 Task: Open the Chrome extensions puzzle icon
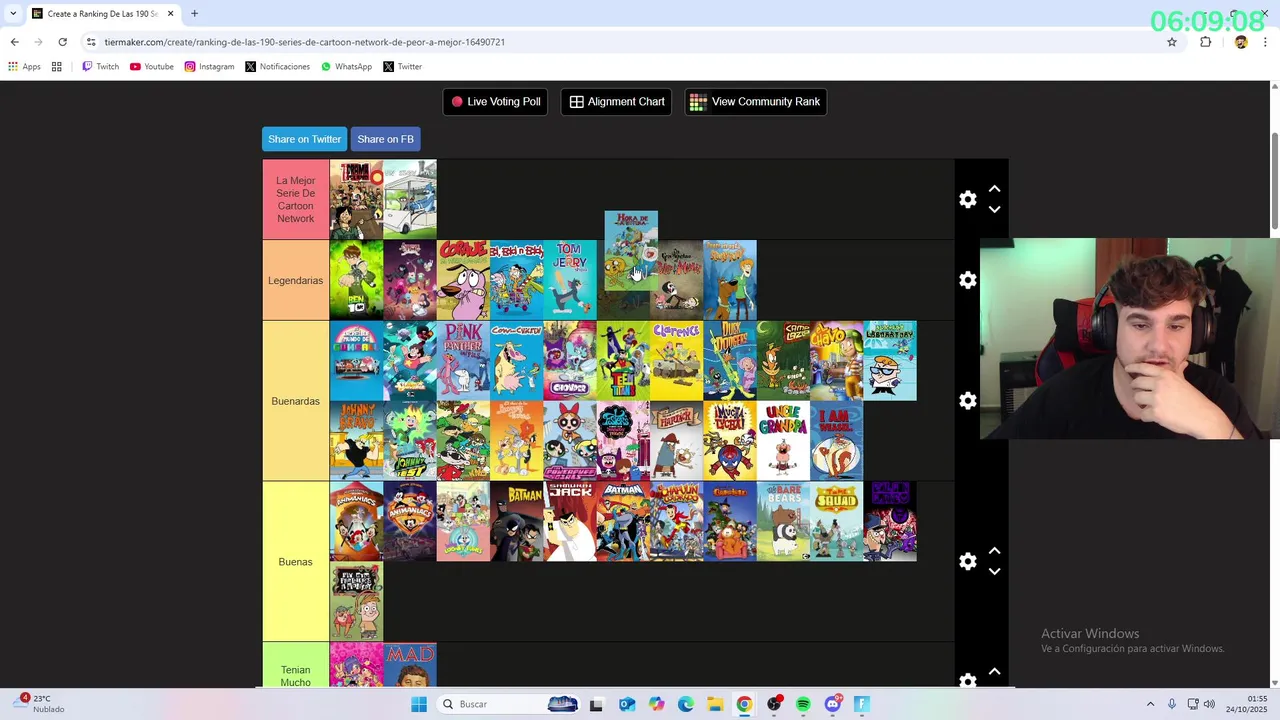point(1205,42)
